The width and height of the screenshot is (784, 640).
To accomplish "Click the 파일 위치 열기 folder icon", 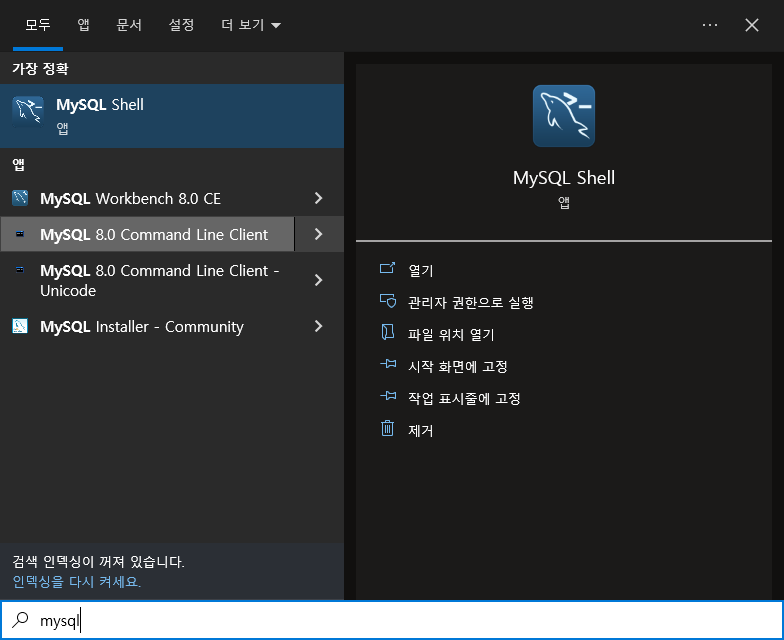I will click(388, 332).
